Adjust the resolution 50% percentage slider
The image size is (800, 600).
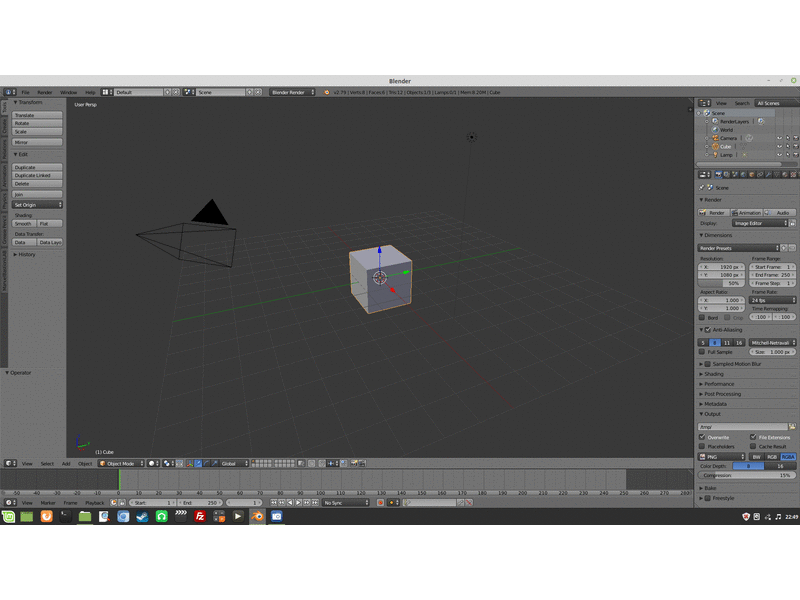click(721, 283)
